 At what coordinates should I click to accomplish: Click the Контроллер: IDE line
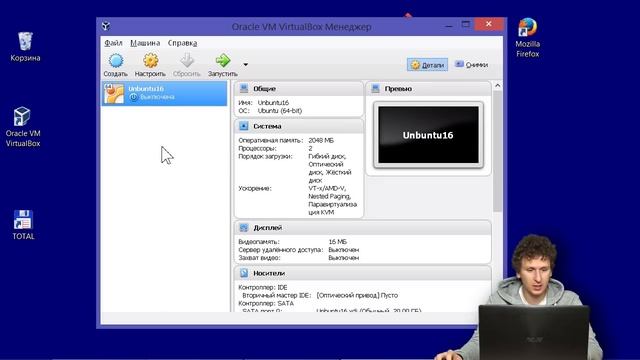point(263,287)
